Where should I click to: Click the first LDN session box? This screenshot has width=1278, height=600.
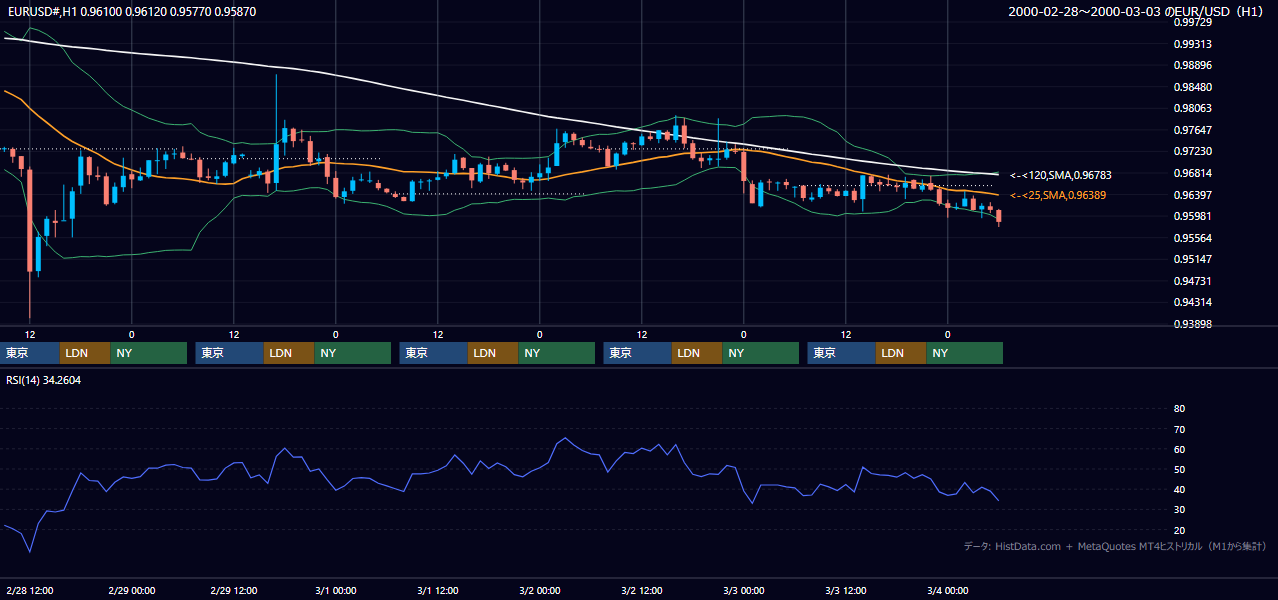point(85,353)
